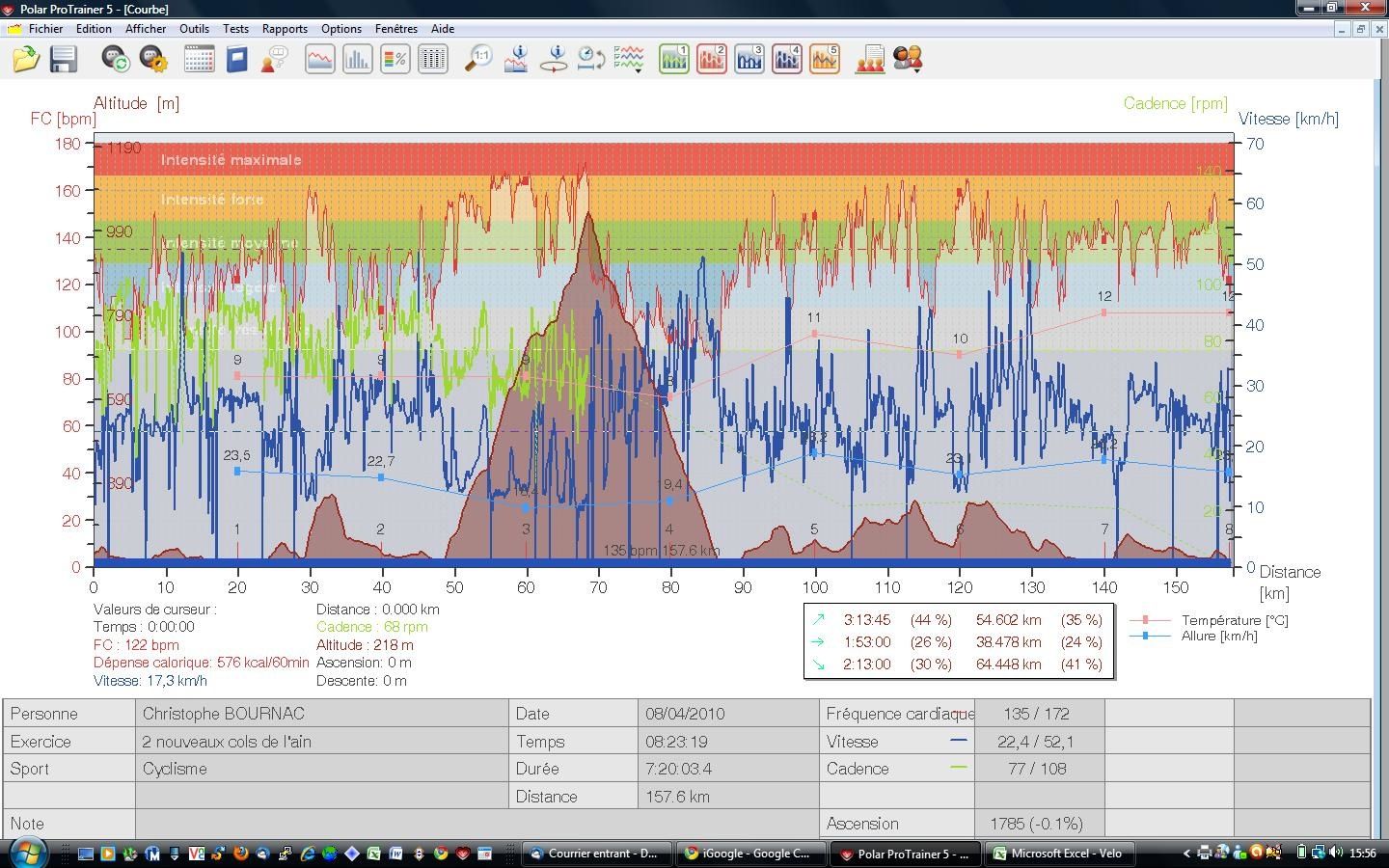The height and width of the screenshot is (868, 1389).
Task: Click the Personne field Christophe BOURNAC
Action: (x=322, y=714)
